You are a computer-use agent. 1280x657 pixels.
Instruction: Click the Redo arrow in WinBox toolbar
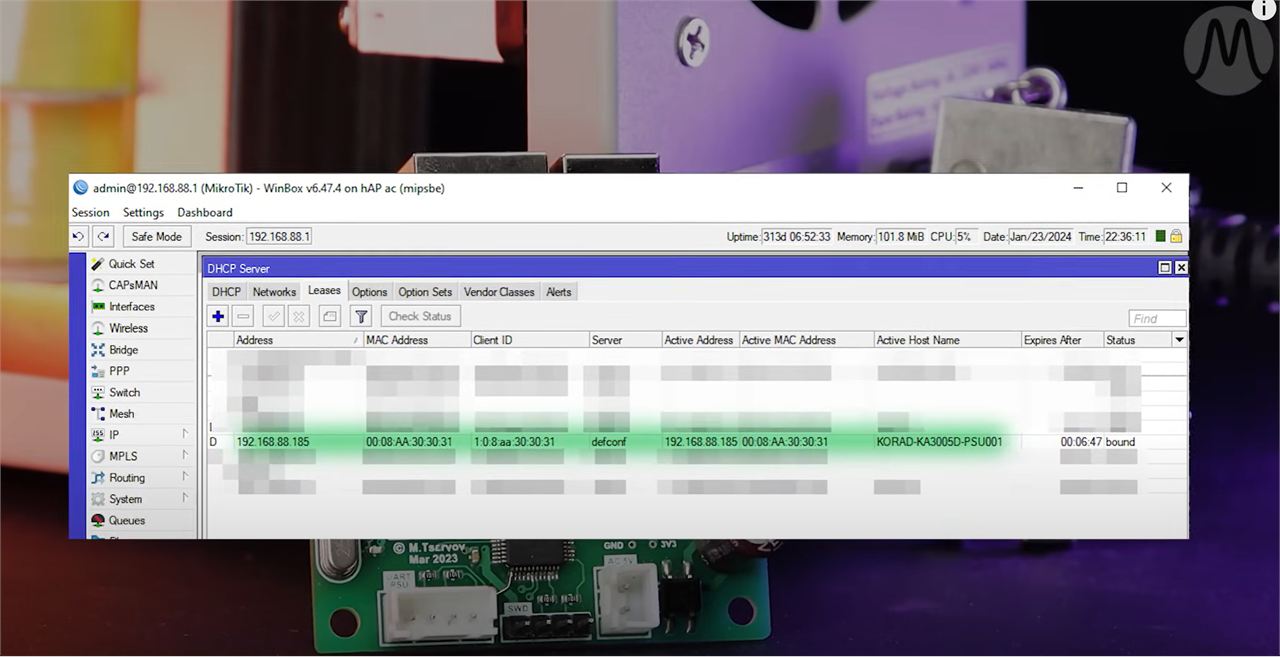(103, 237)
